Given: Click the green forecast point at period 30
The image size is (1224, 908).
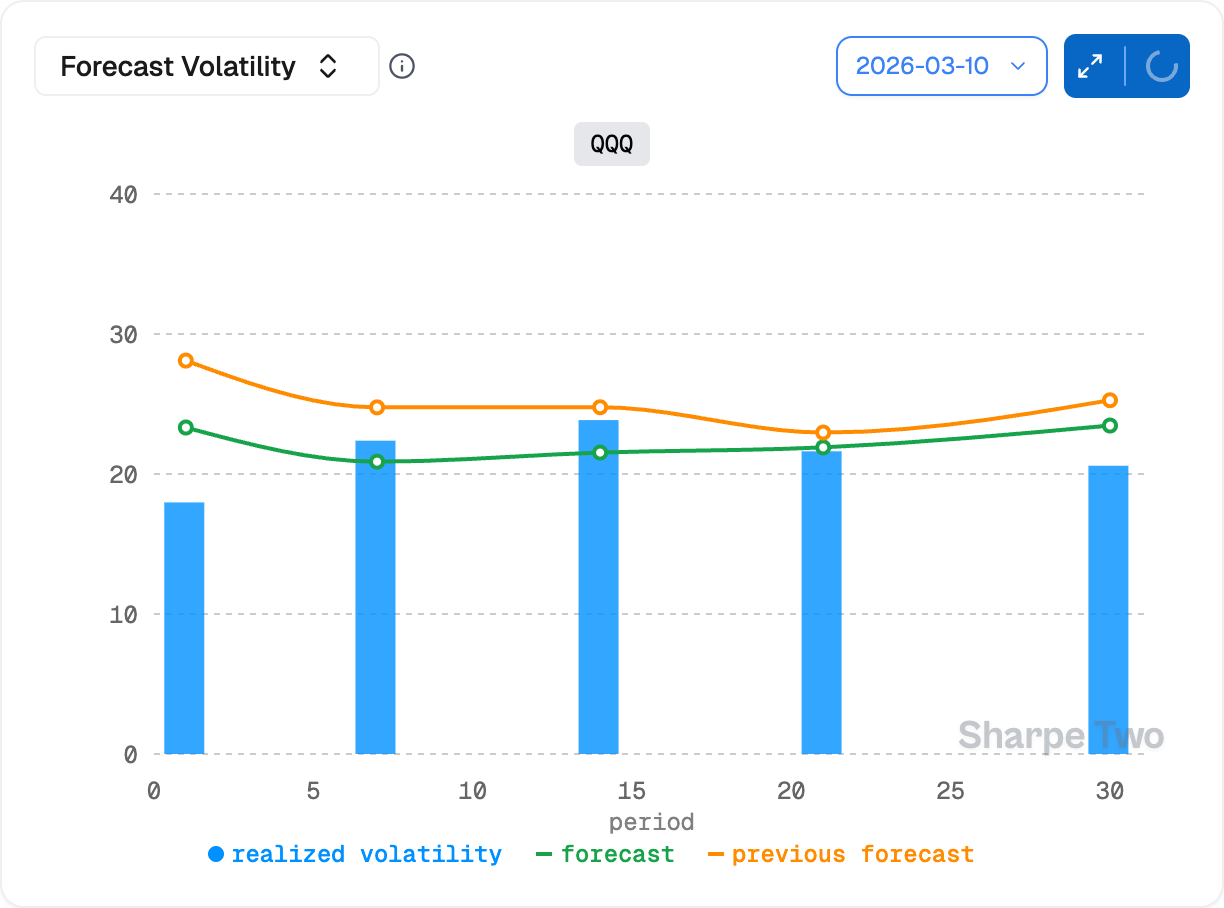Looking at the screenshot, I should pos(1109,425).
